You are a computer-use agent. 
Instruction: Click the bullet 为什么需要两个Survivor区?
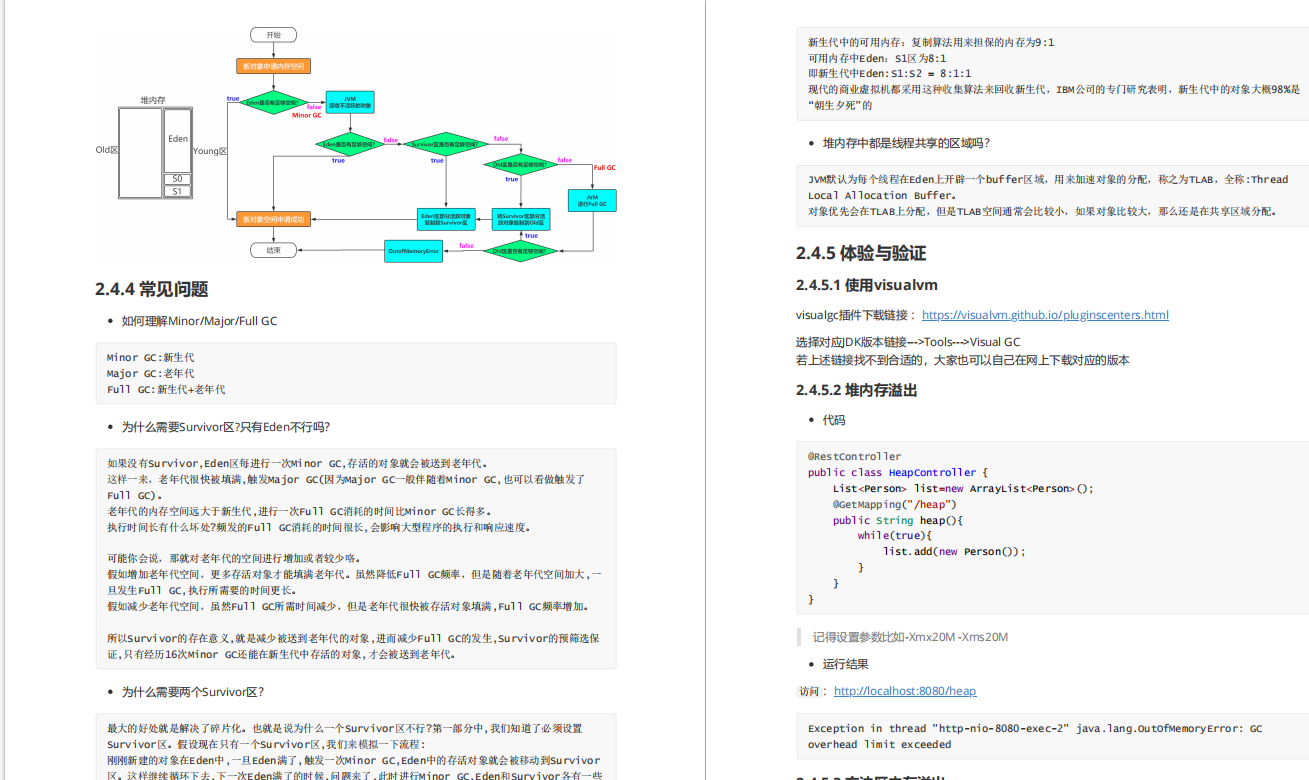[193, 692]
